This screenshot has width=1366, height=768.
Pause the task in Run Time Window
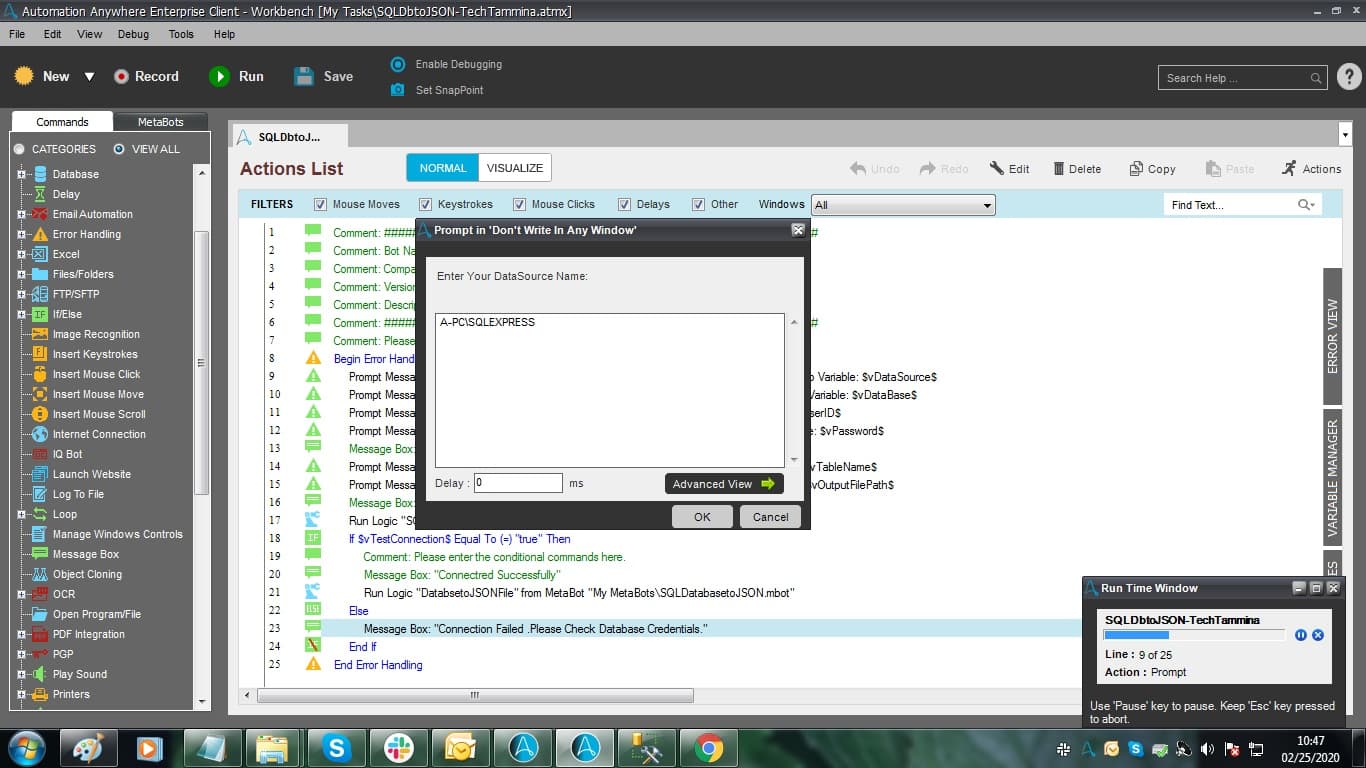[x=1301, y=635]
